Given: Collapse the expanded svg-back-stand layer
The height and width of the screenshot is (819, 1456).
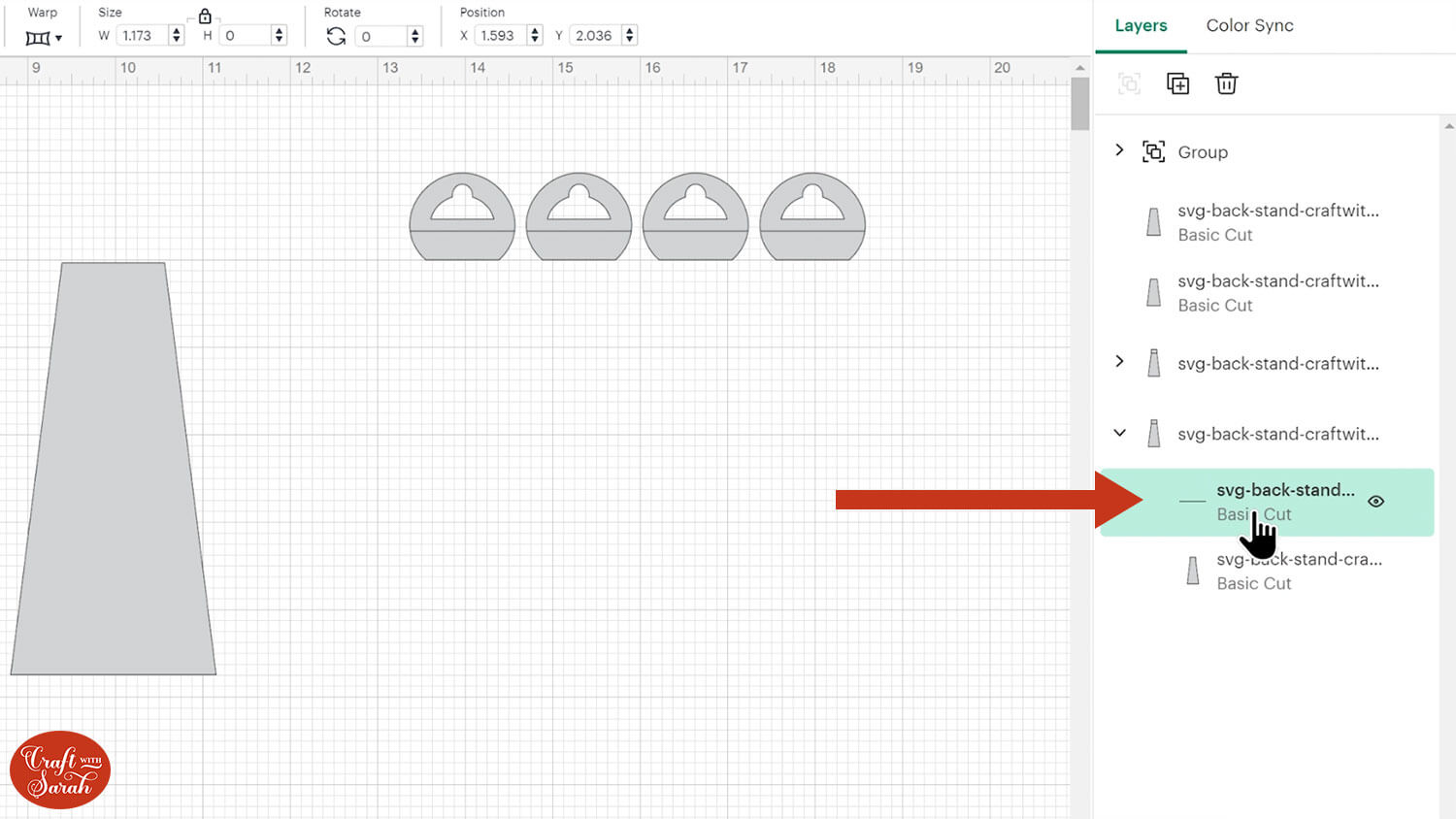Looking at the screenshot, I should tap(1119, 433).
